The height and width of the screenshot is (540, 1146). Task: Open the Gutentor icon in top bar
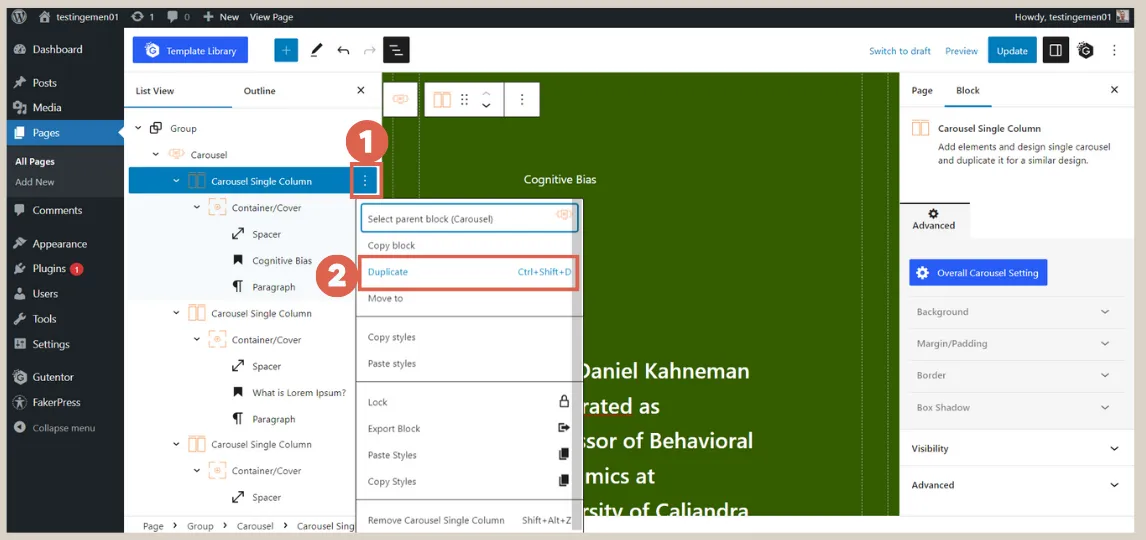(x=1085, y=50)
